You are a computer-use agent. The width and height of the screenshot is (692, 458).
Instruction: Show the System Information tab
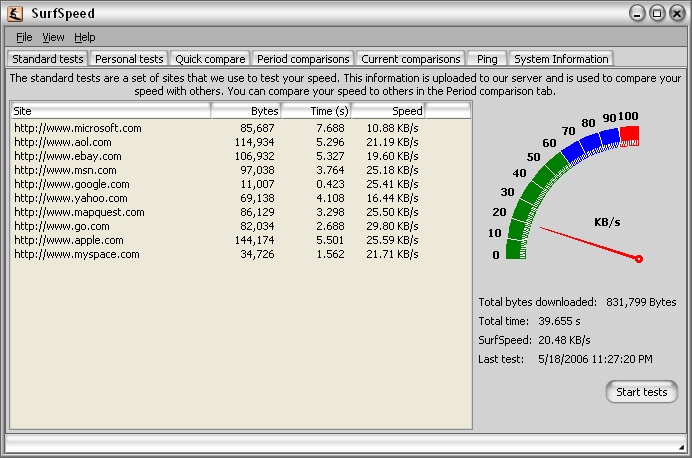(560, 59)
